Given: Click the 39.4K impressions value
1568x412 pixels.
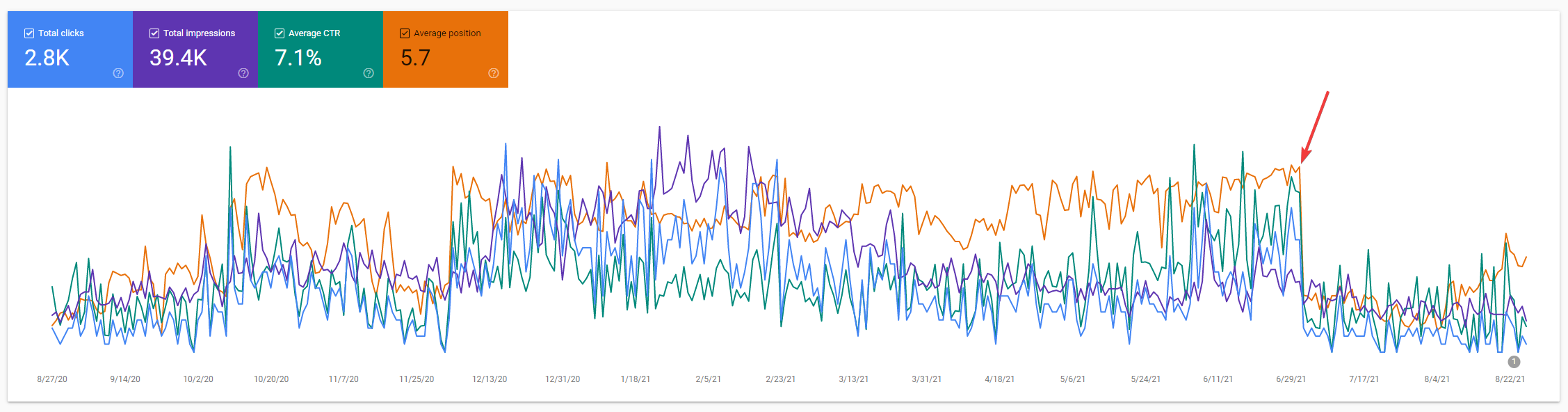Looking at the screenshot, I should (x=178, y=58).
